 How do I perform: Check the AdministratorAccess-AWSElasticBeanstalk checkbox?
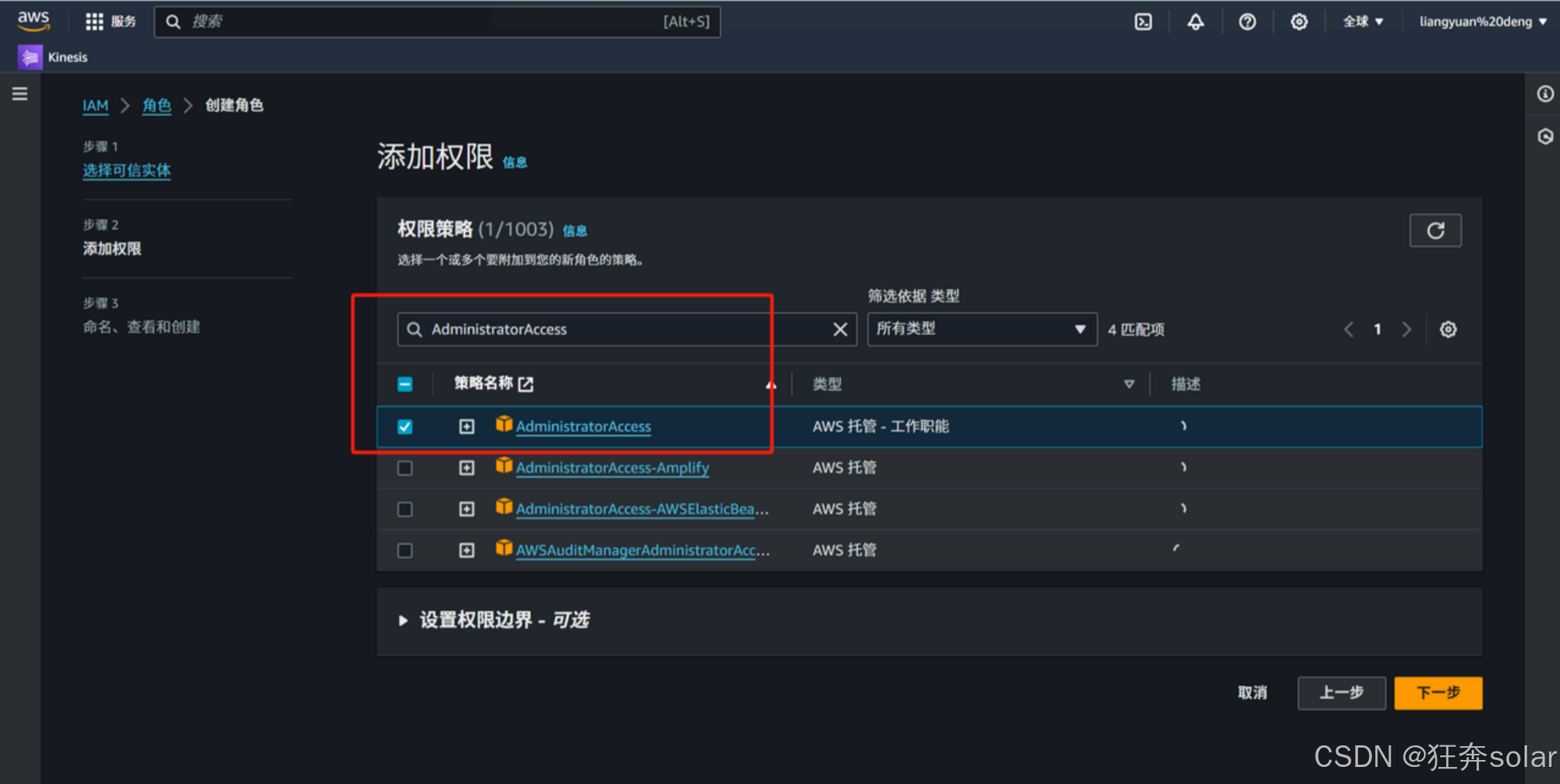tap(405, 509)
